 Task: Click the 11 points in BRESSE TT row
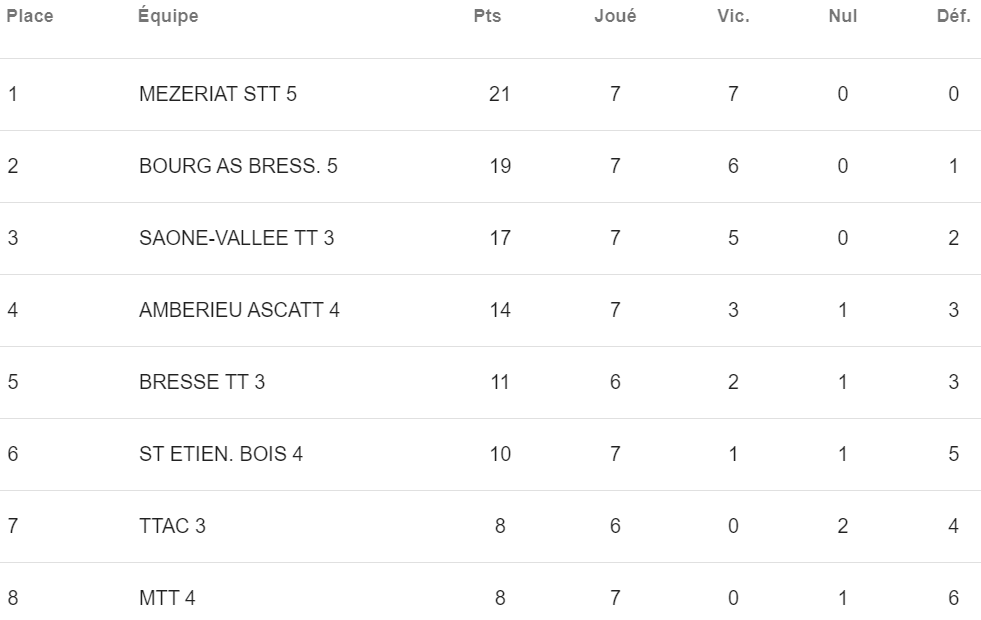(x=500, y=382)
